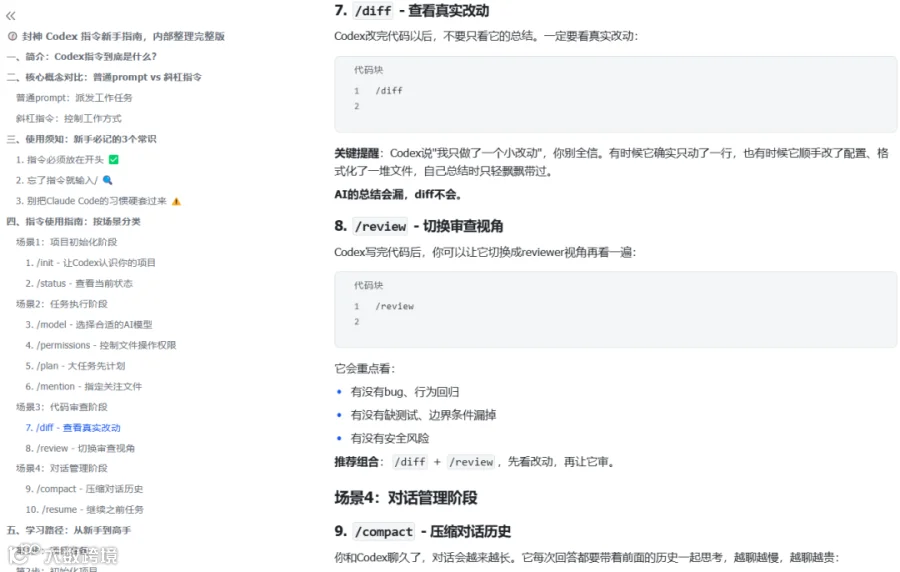Click label 代码块 above /diff code
900x572 pixels.
(368, 70)
